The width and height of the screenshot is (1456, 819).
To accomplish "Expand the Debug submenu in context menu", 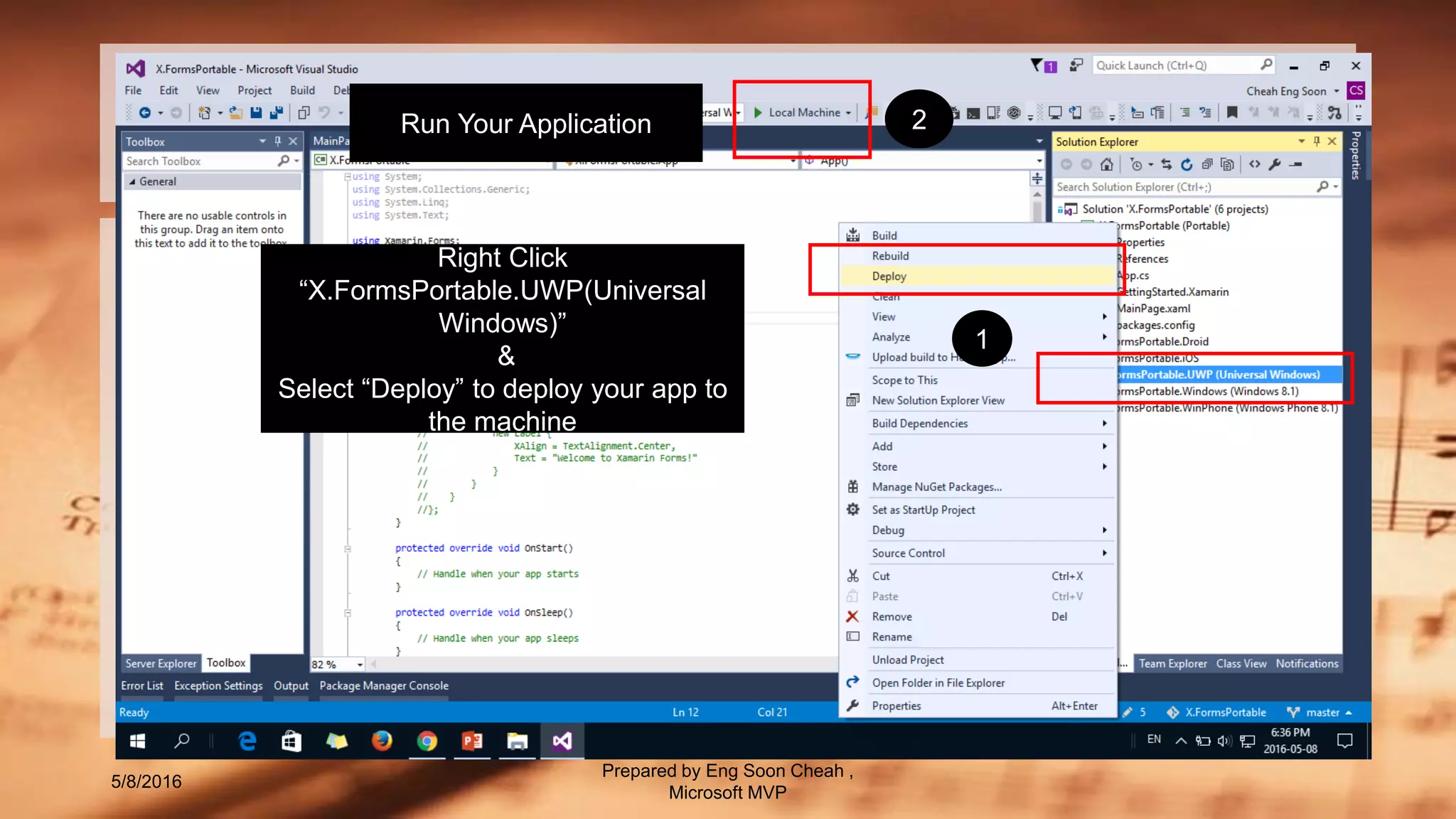I will (x=978, y=530).
